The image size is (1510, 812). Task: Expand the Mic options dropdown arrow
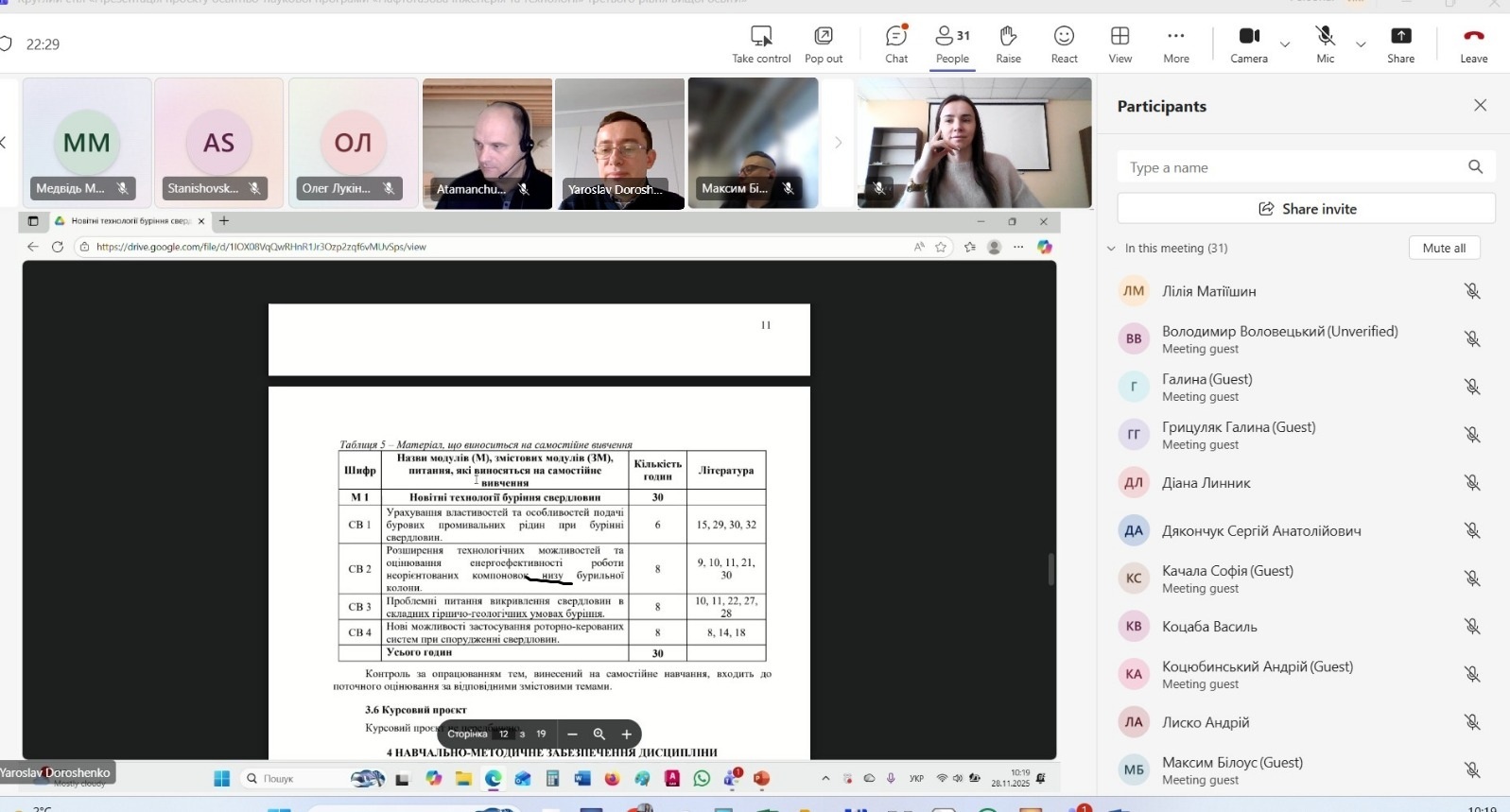[x=1361, y=44]
